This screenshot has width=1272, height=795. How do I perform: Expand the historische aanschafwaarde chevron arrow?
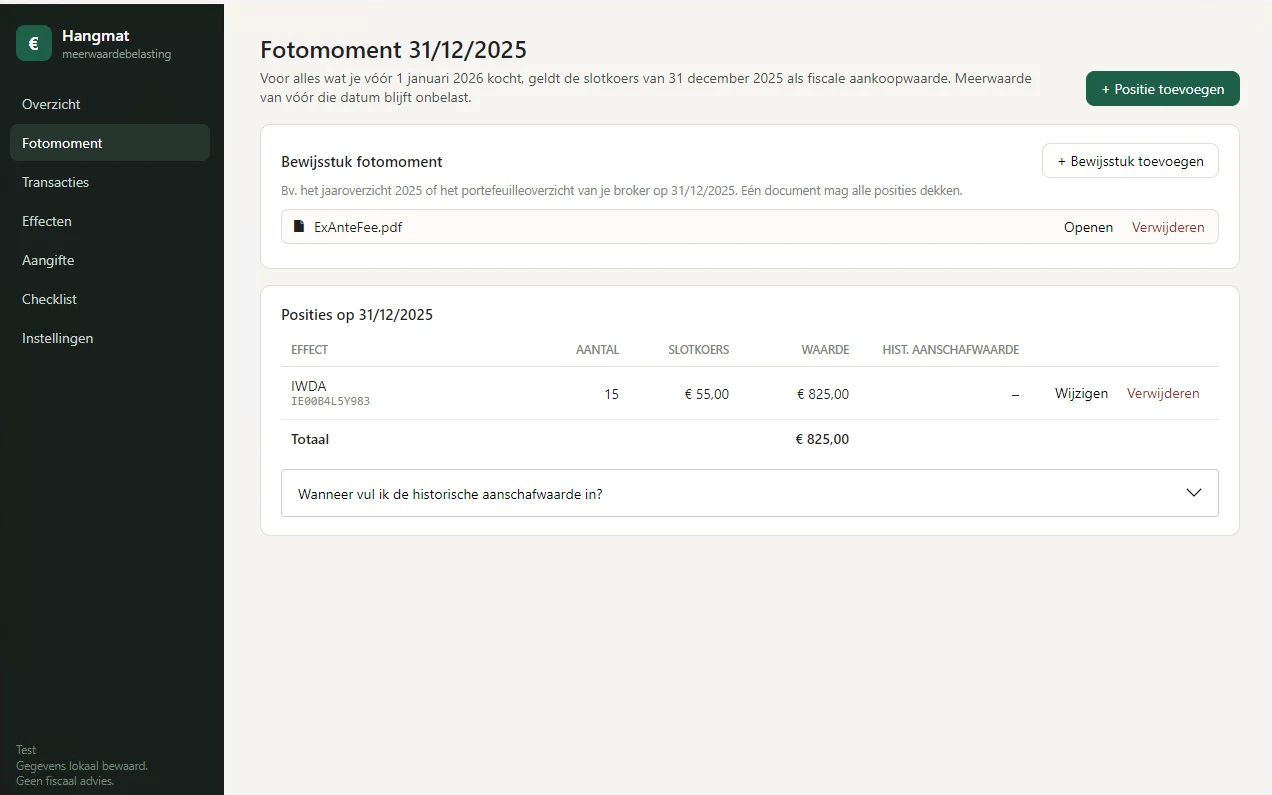[1193, 493]
